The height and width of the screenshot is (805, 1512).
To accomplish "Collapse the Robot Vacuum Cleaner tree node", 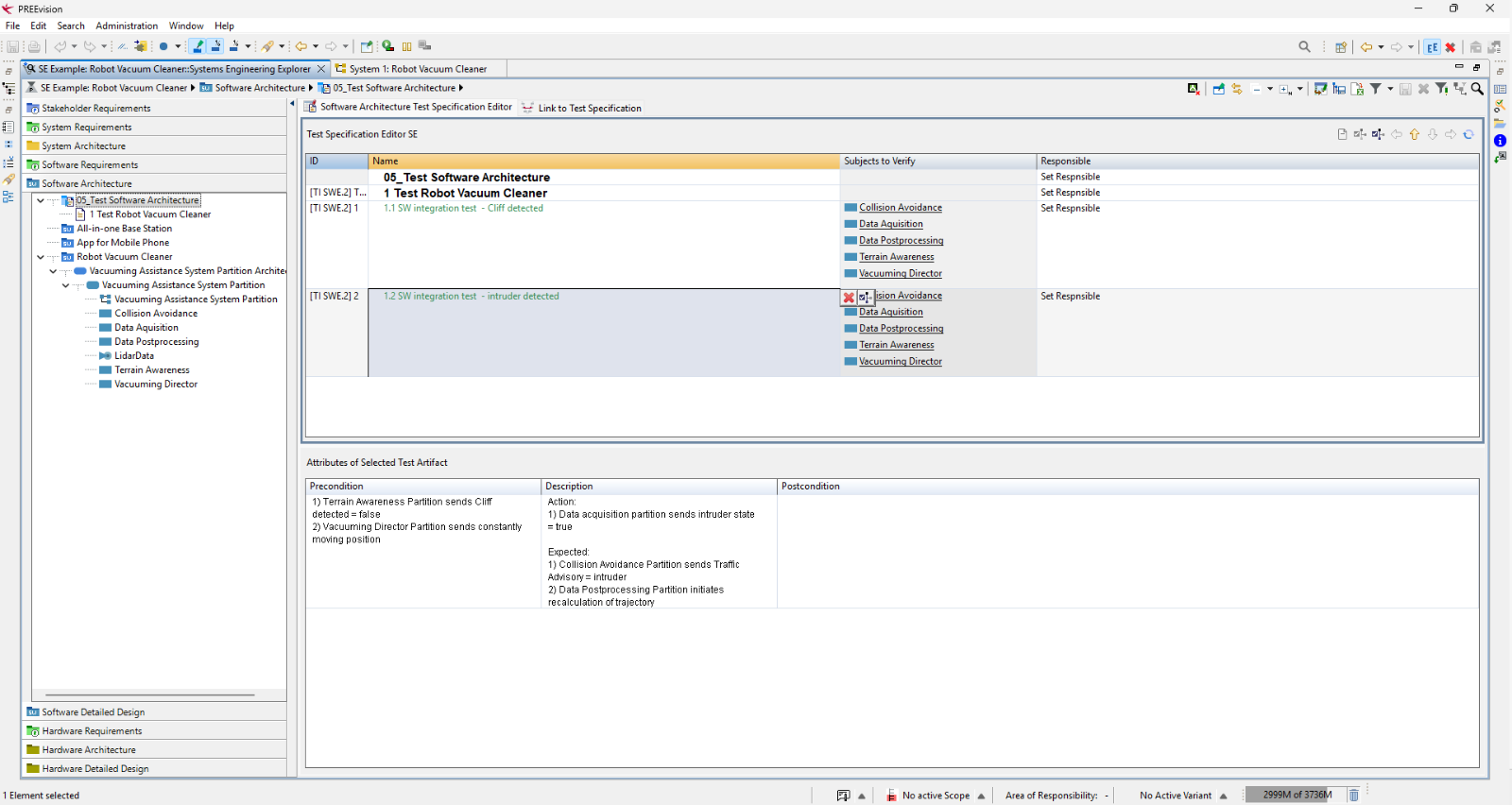I will click(40, 257).
